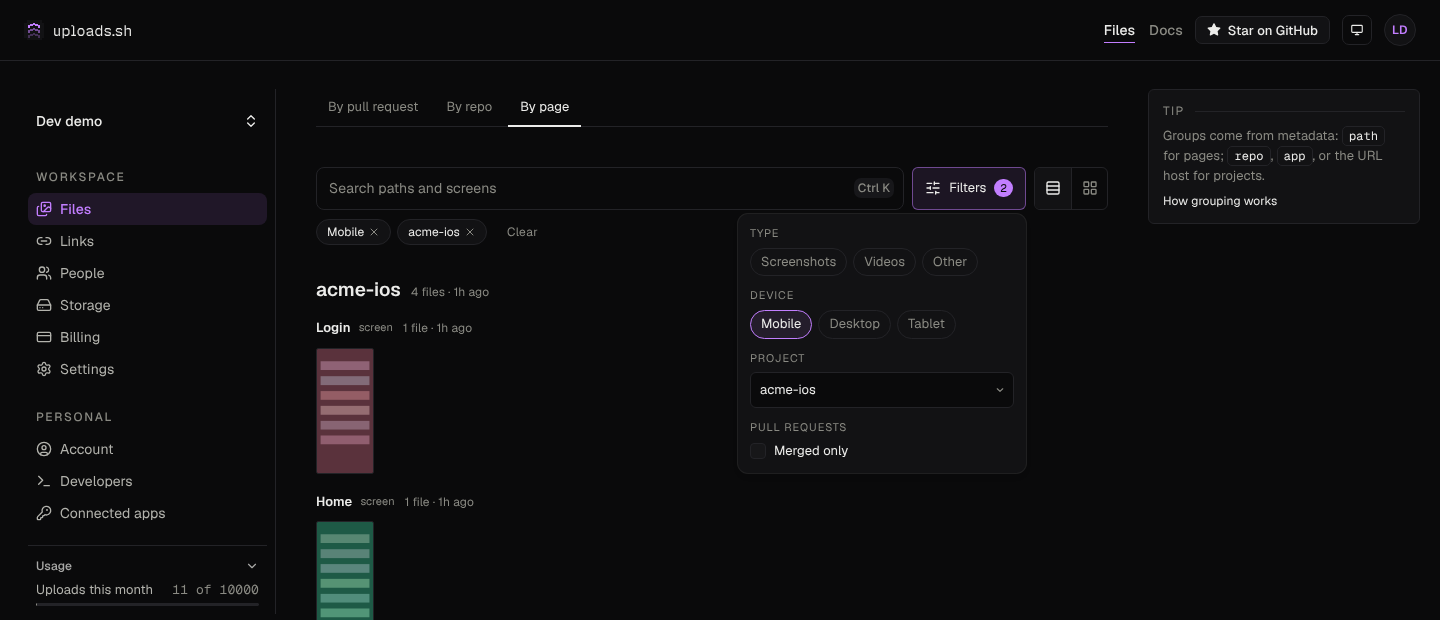The image size is (1440, 620).
Task: Toggle the Tablet device filter
Action: click(x=926, y=324)
